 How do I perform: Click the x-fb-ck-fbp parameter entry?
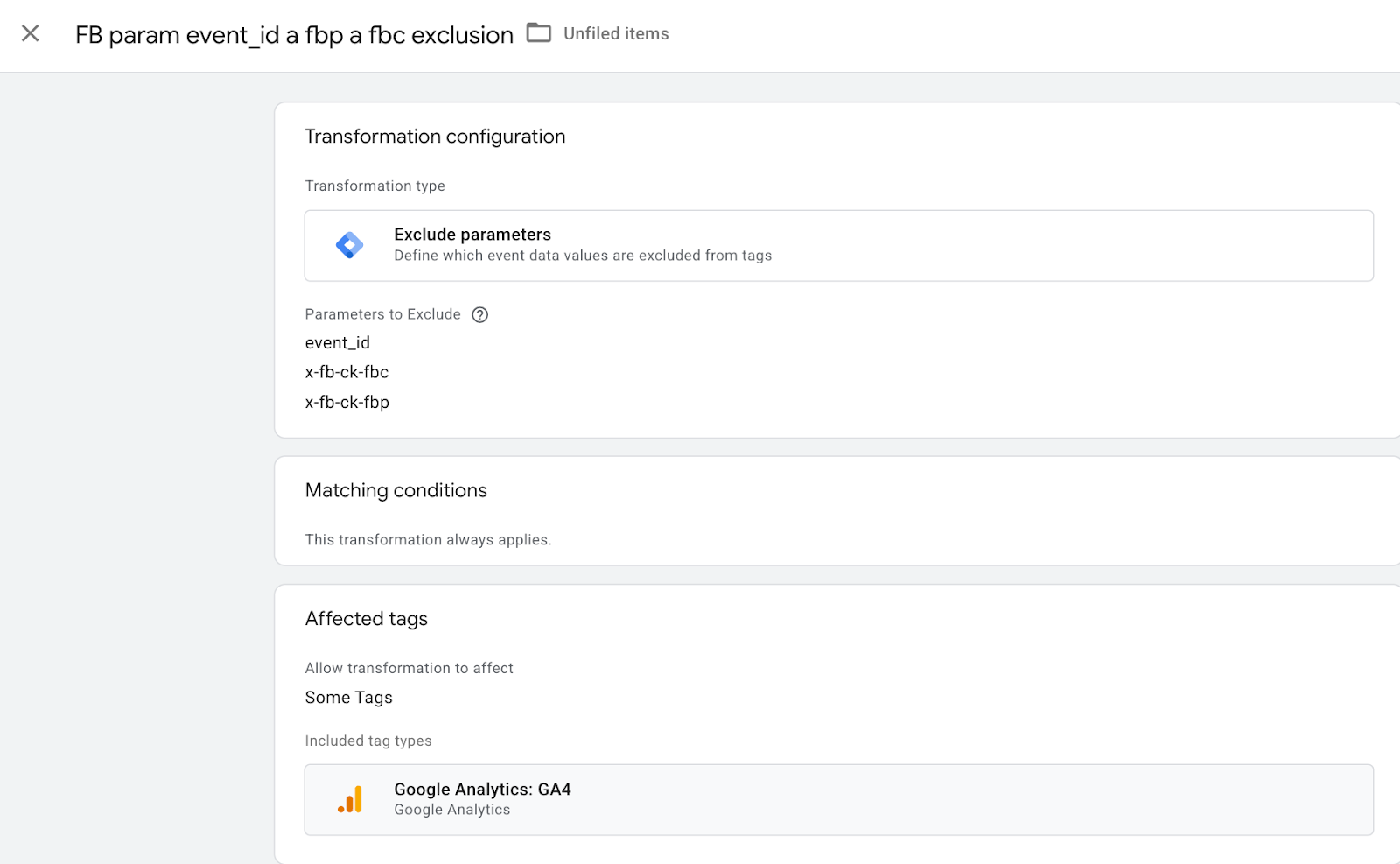(x=347, y=403)
